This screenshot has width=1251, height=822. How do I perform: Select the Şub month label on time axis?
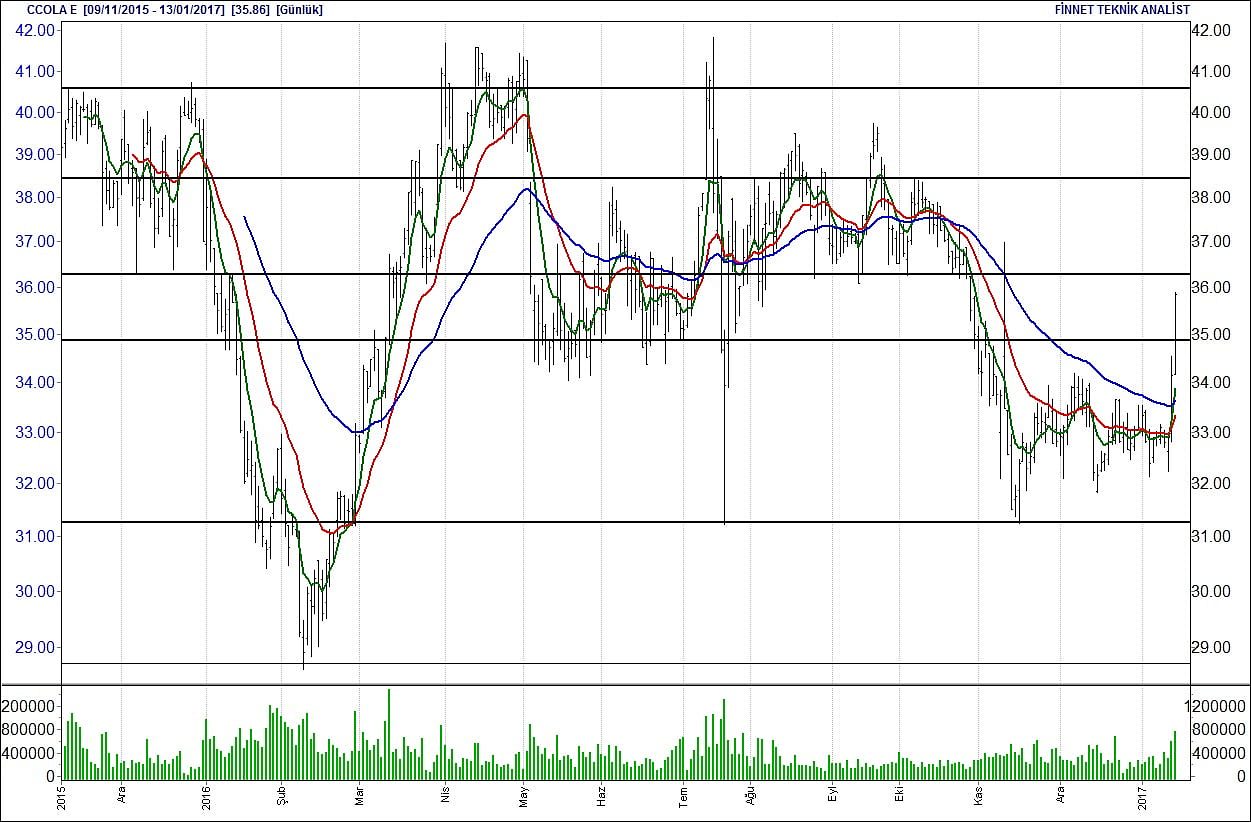point(281,797)
